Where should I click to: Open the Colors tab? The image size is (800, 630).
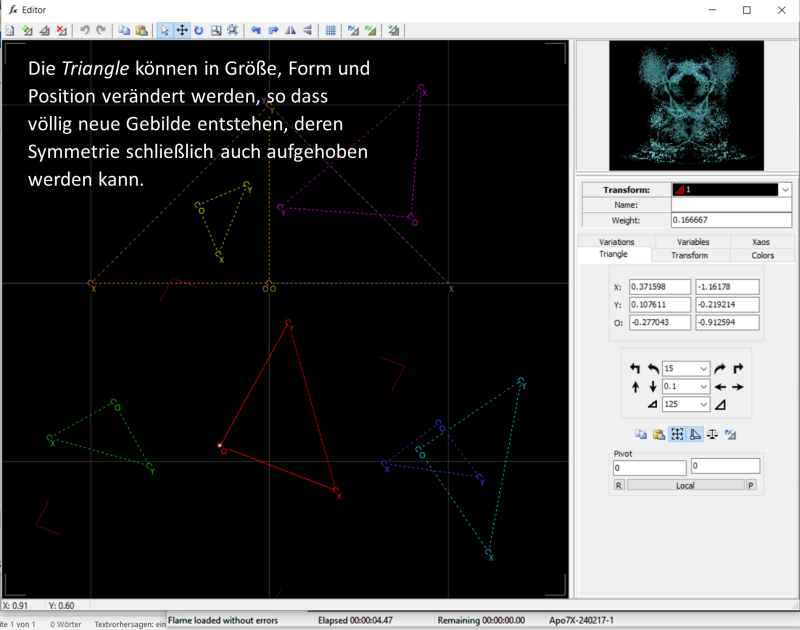coord(762,255)
